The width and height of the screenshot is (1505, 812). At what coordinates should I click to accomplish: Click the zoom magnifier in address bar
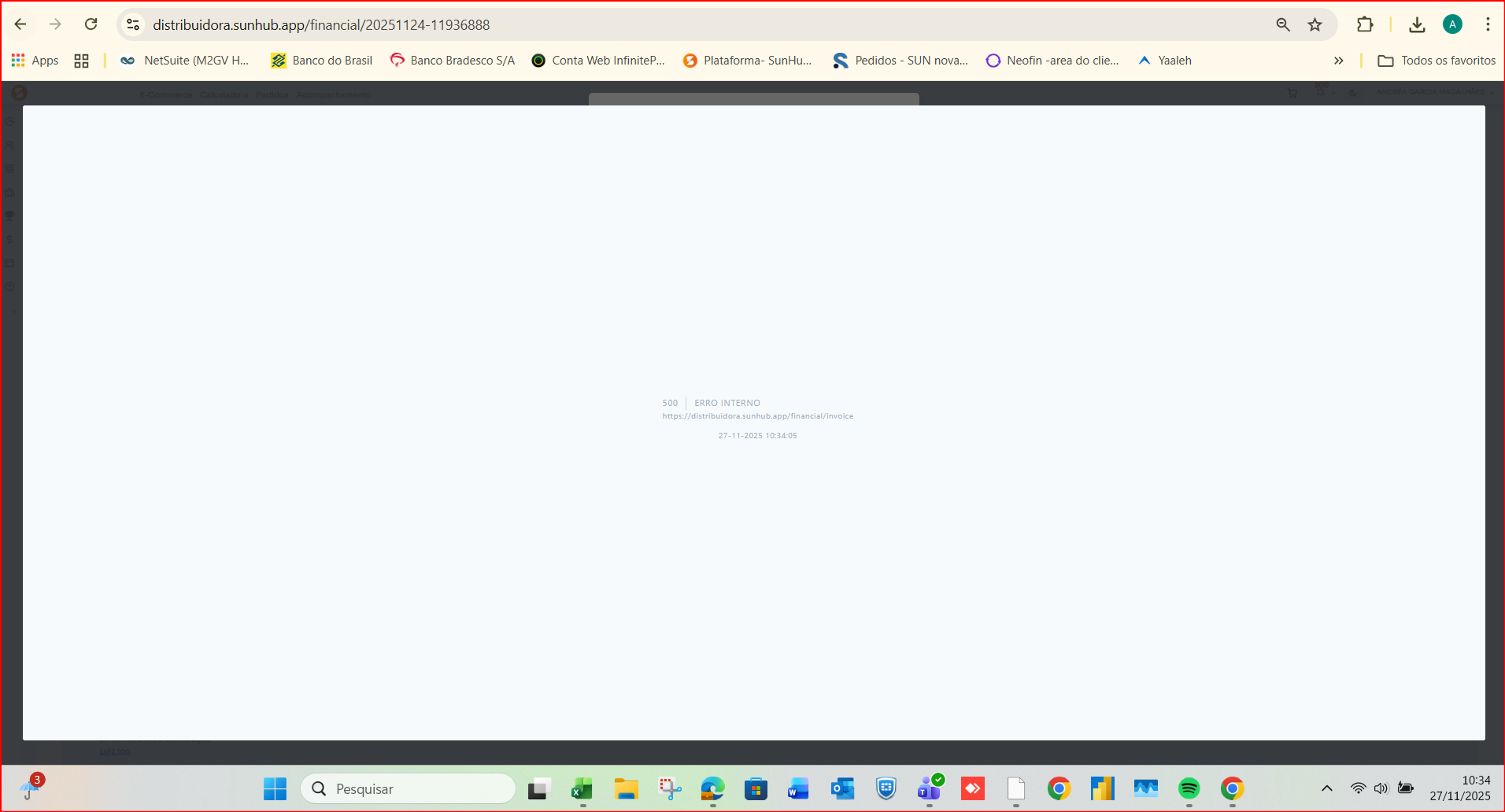pyautogui.click(x=1283, y=24)
